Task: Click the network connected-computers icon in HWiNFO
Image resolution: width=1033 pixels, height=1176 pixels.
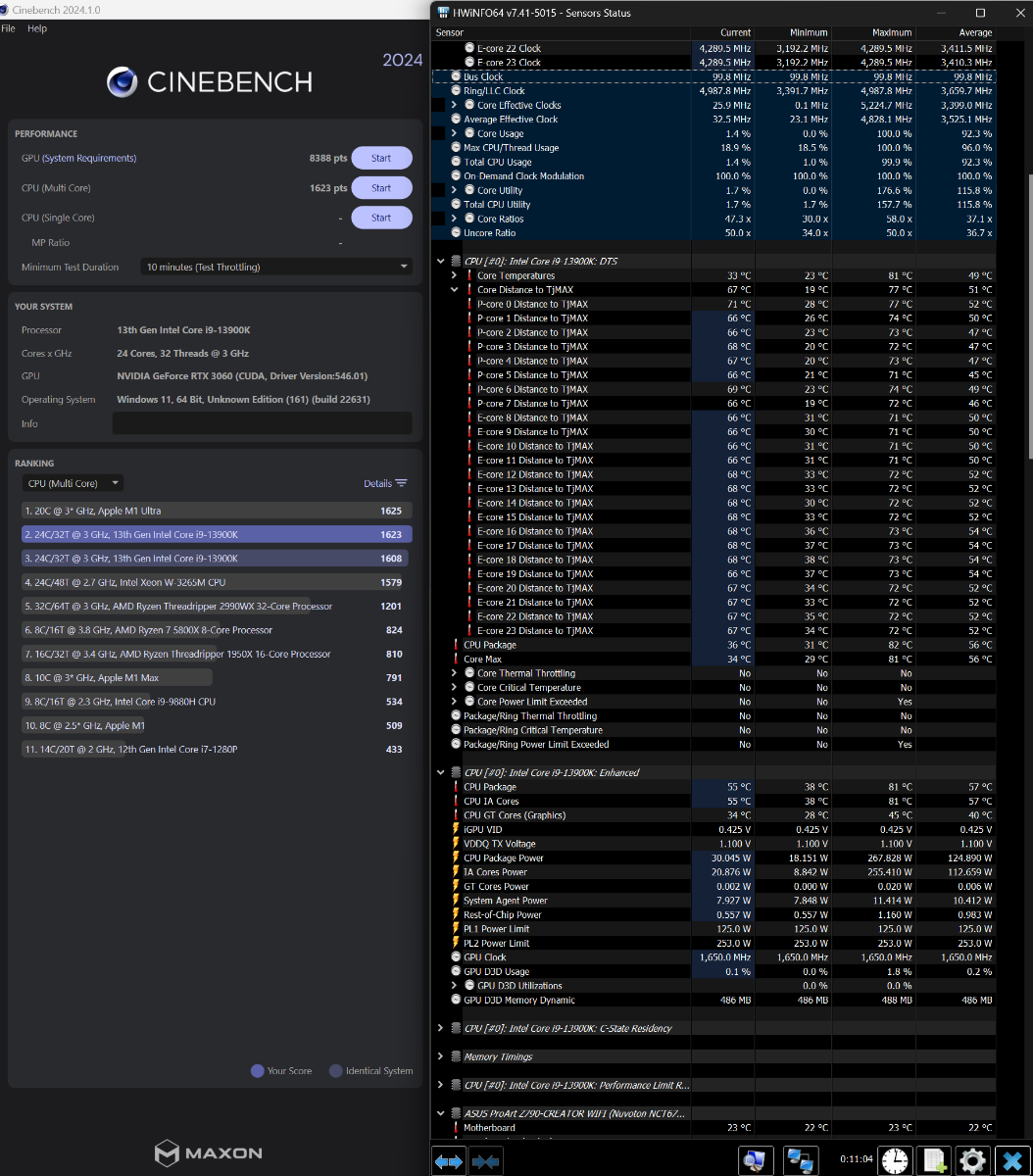Action: [x=801, y=1161]
